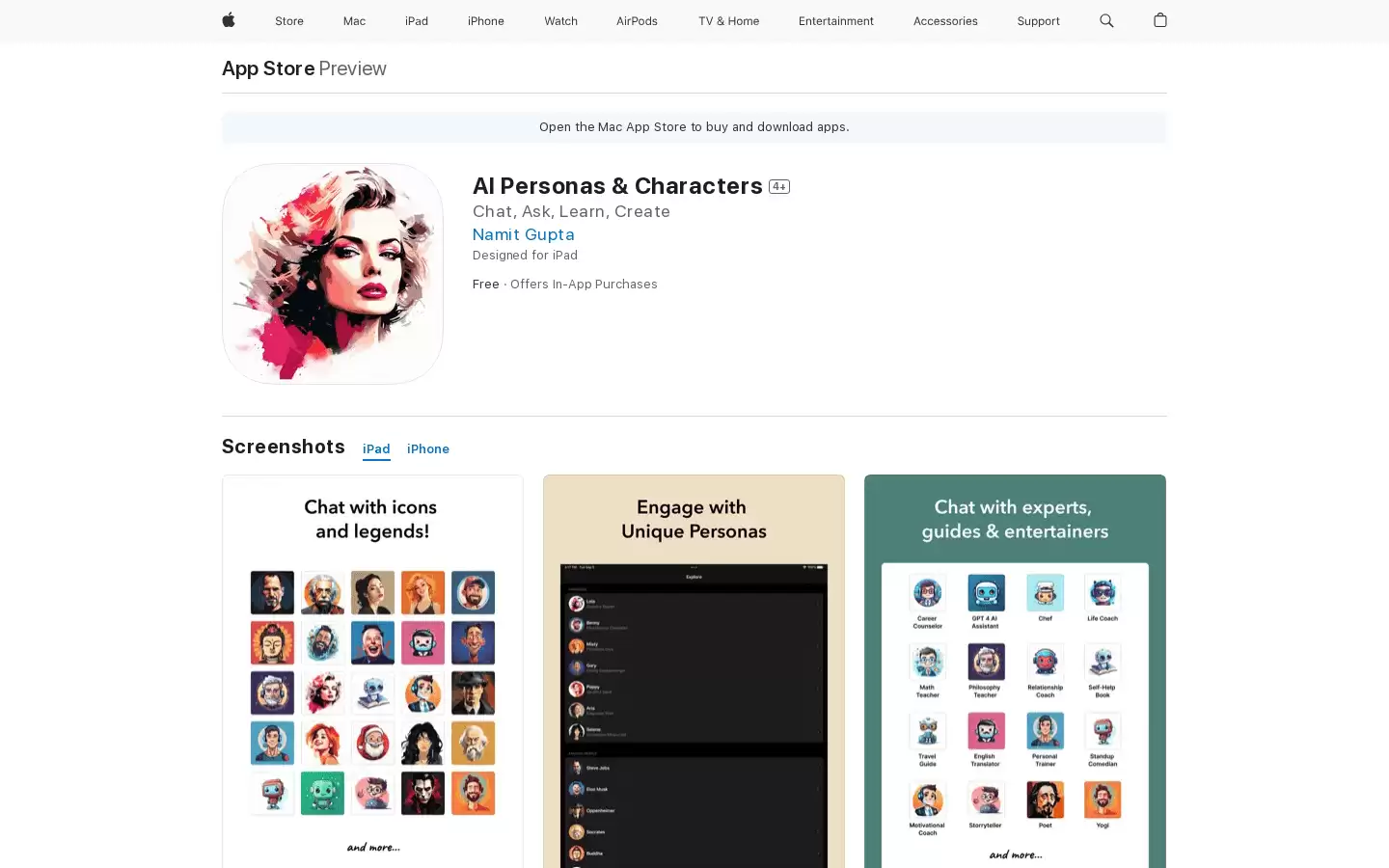The width and height of the screenshot is (1389, 868).
Task: Open the Chat with icons screenshot
Action: tap(372, 671)
